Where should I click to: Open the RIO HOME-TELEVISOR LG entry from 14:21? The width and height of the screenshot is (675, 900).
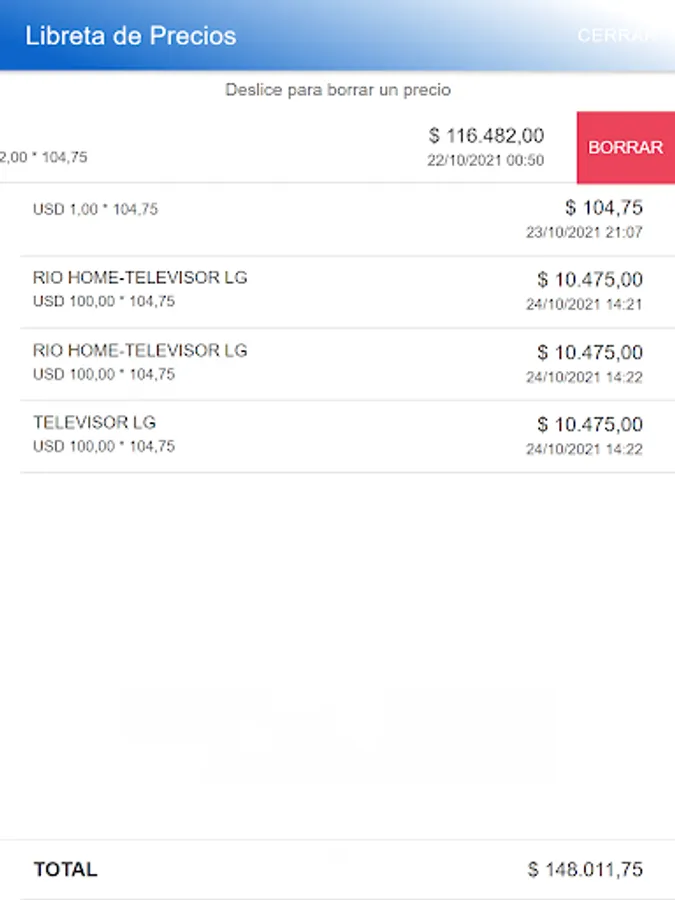pyautogui.click(x=140, y=277)
